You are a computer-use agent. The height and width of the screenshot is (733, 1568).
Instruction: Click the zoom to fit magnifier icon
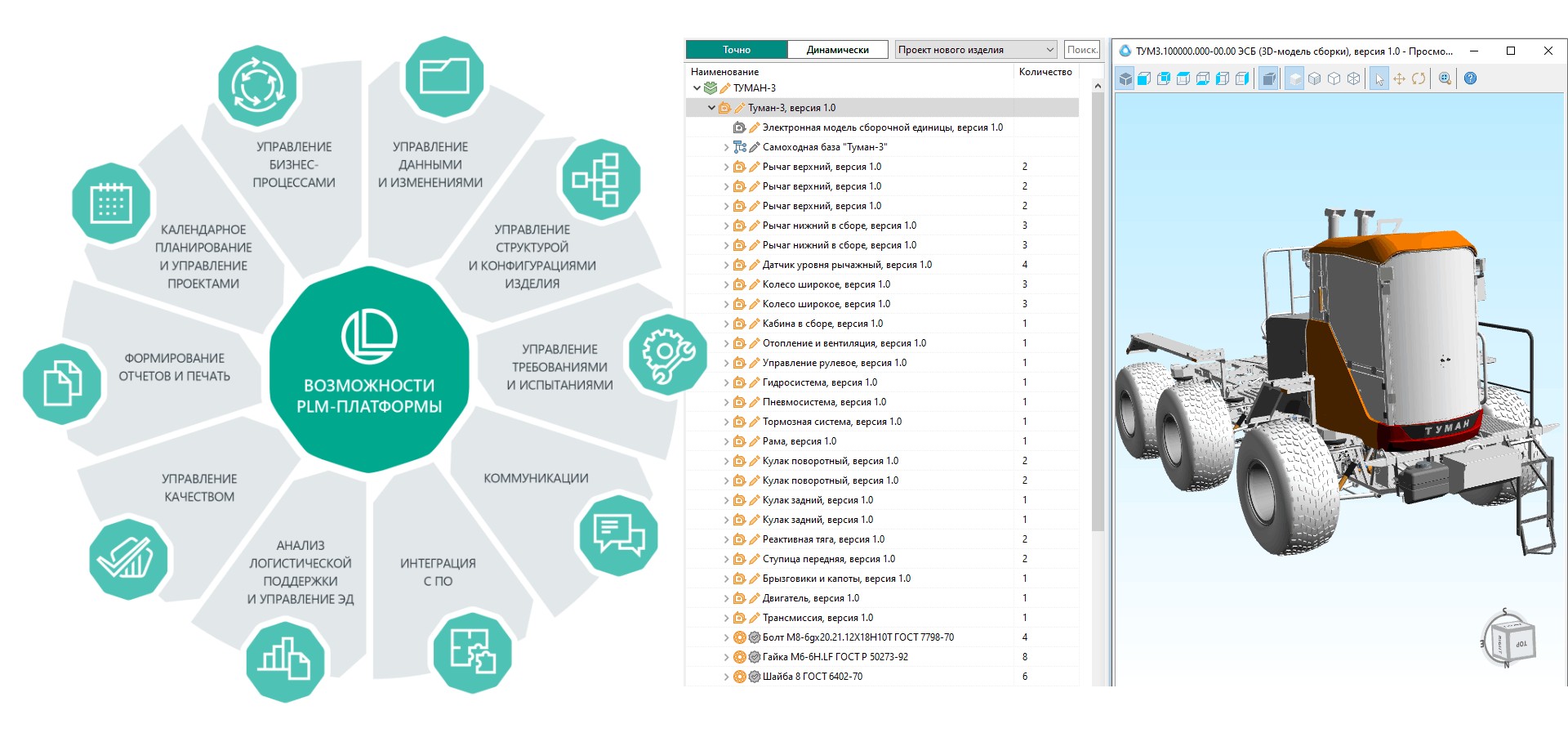(x=1445, y=78)
